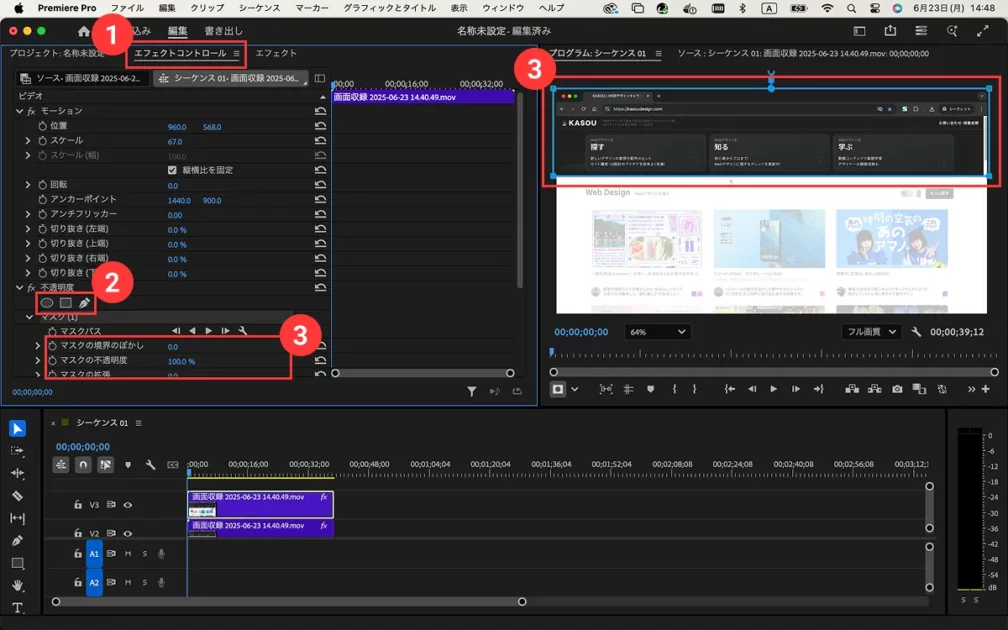The image size is (1008, 630).
Task: Click the Export Frame camera icon
Action: (897, 389)
